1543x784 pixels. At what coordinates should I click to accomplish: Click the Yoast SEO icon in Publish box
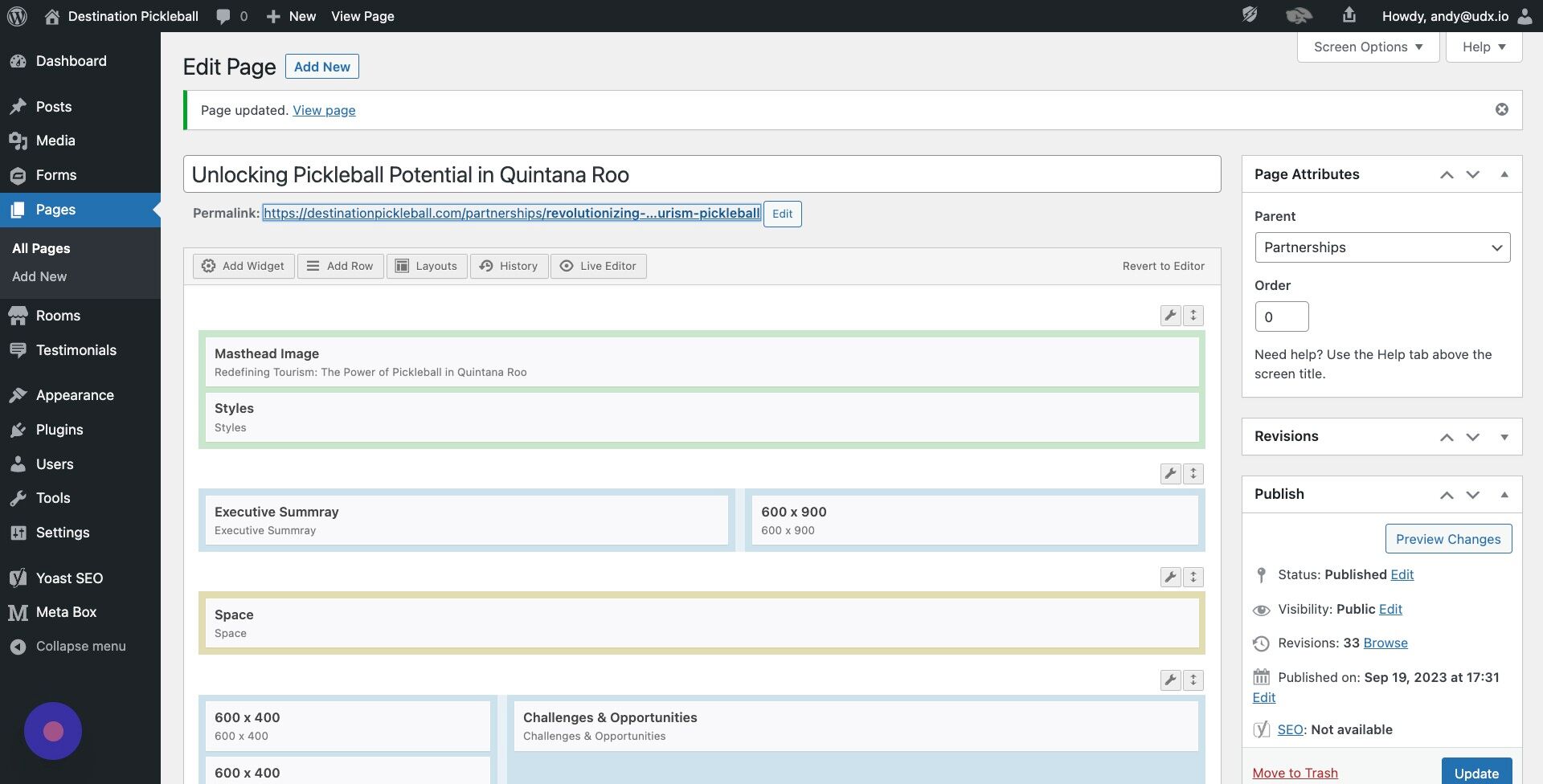click(1262, 729)
